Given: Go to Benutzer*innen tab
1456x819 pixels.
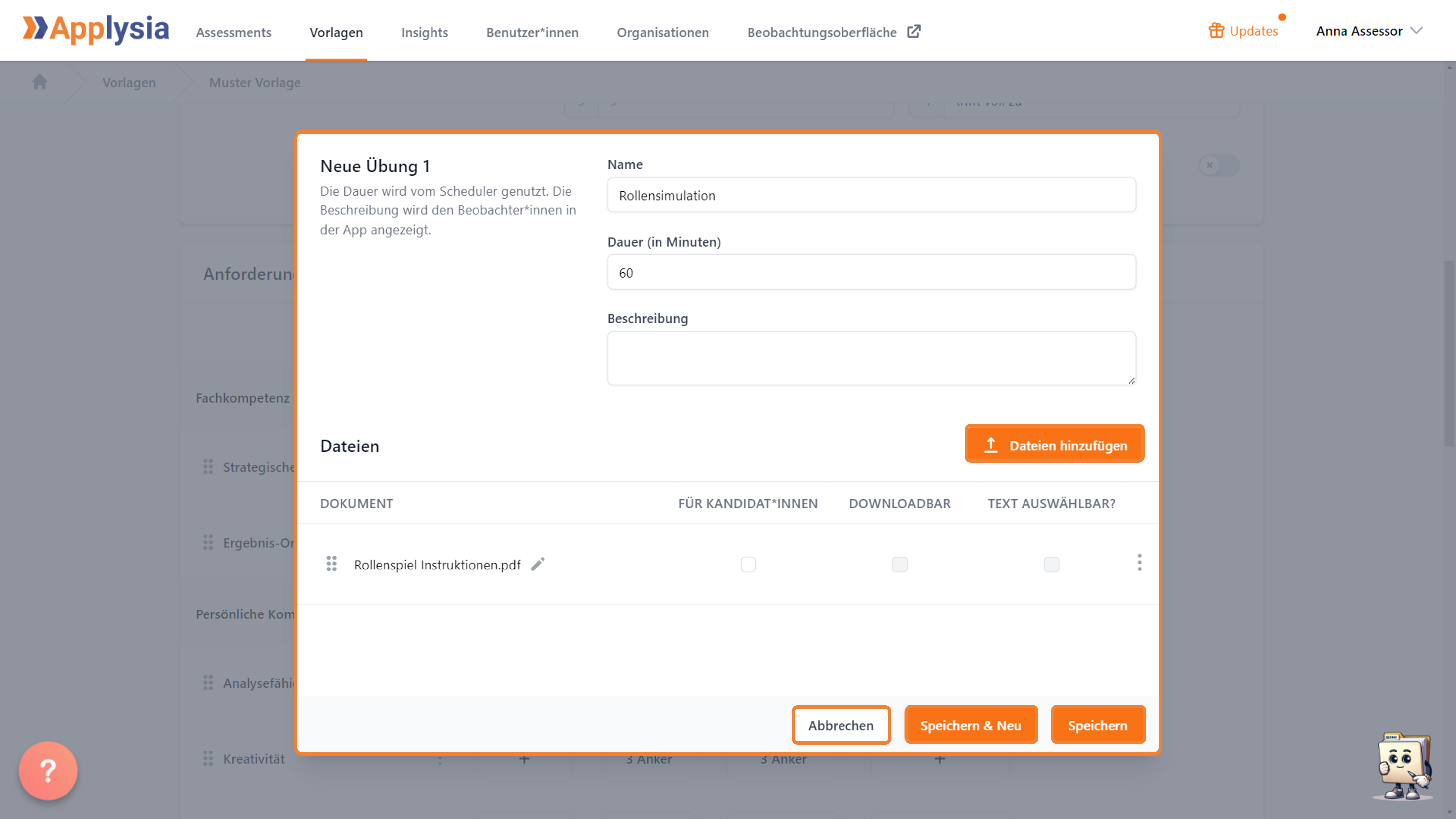Looking at the screenshot, I should click(532, 32).
